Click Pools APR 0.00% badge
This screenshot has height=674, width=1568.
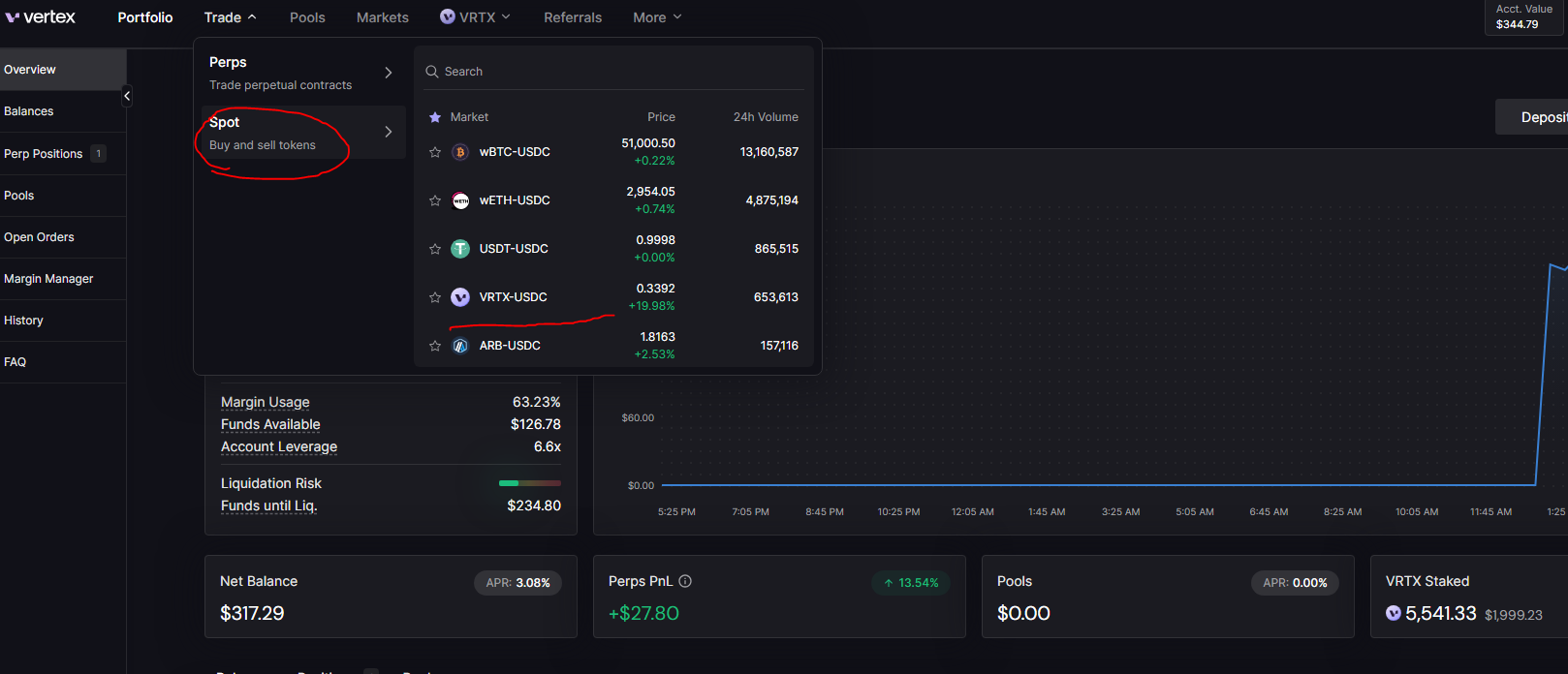click(x=1295, y=583)
